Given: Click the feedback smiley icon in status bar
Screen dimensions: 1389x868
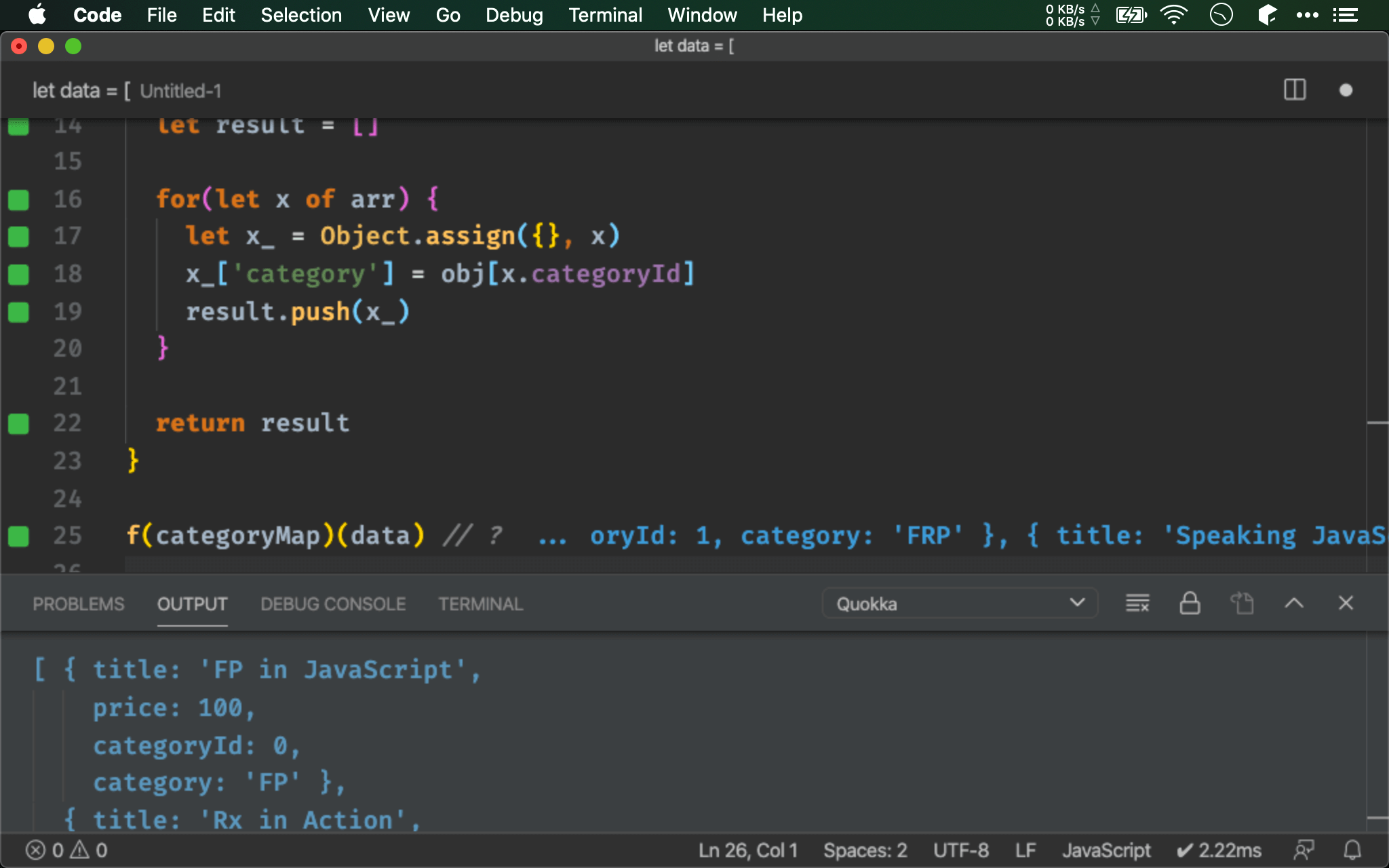Looking at the screenshot, I should 1304,850.
